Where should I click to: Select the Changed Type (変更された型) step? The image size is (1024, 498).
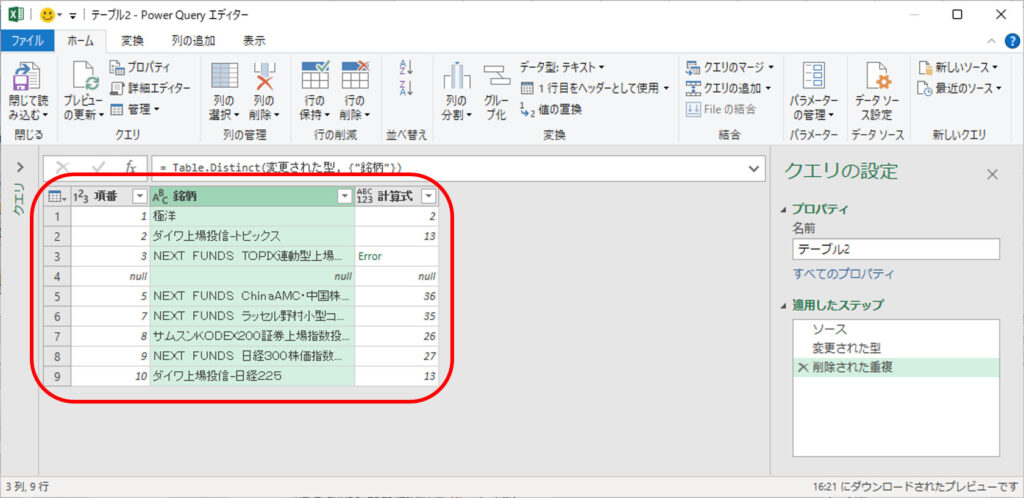pyautogui.click(x=896, y=348)
